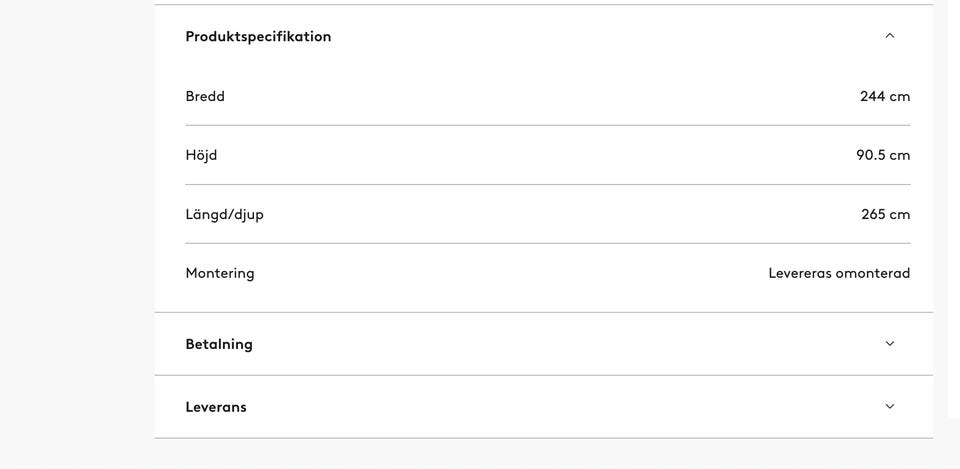Image resolution: width=960 pixels, height=469 pixels.
Task: Click the blank area right of Leverans title
Action: coord(560,407)
